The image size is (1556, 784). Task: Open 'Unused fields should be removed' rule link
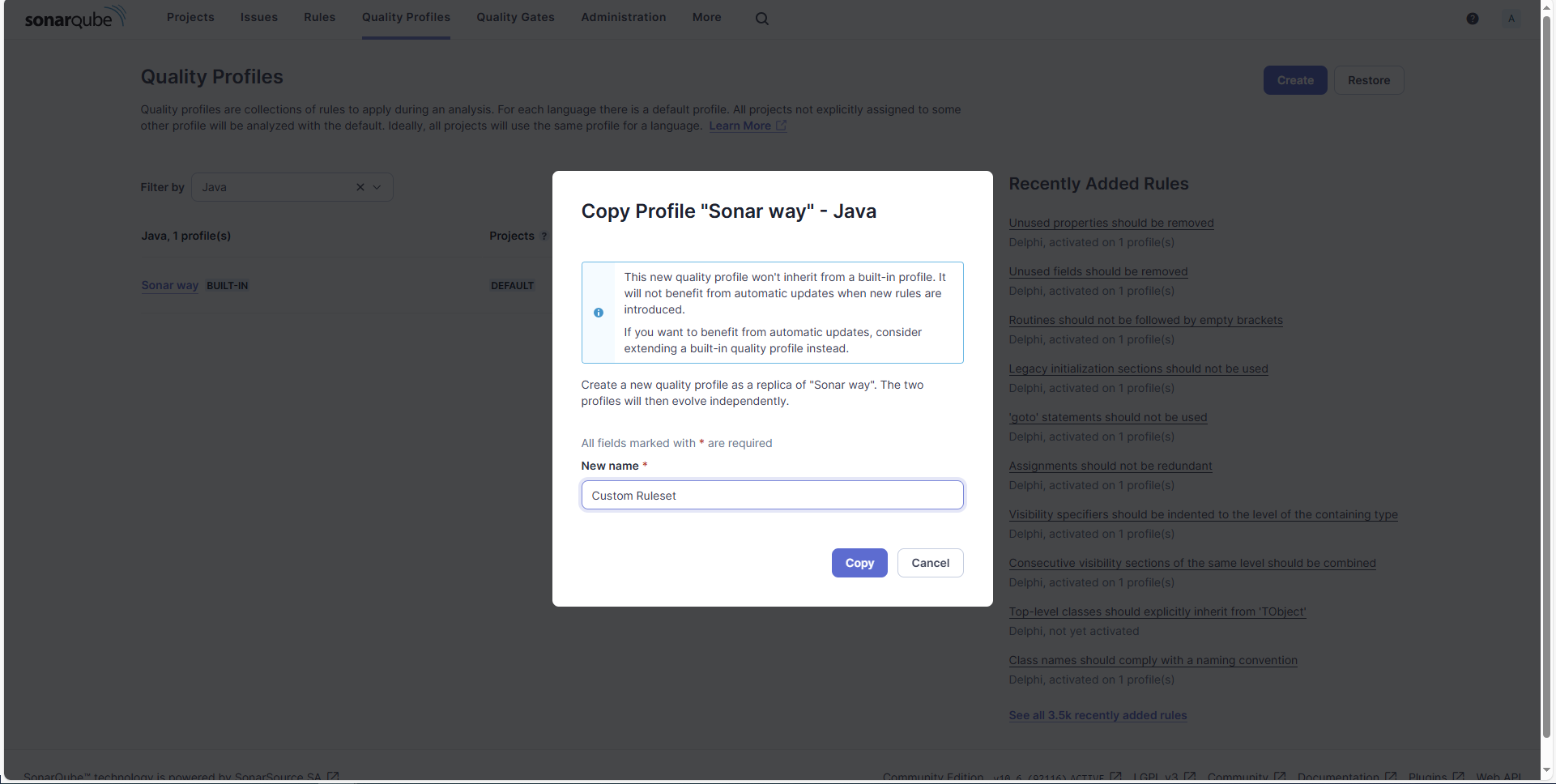pos(1098,271)
